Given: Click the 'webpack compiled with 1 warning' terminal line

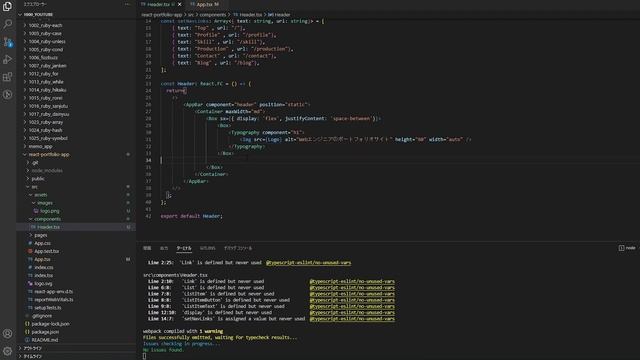Looking at the screenshot, I should pos(183,331).
